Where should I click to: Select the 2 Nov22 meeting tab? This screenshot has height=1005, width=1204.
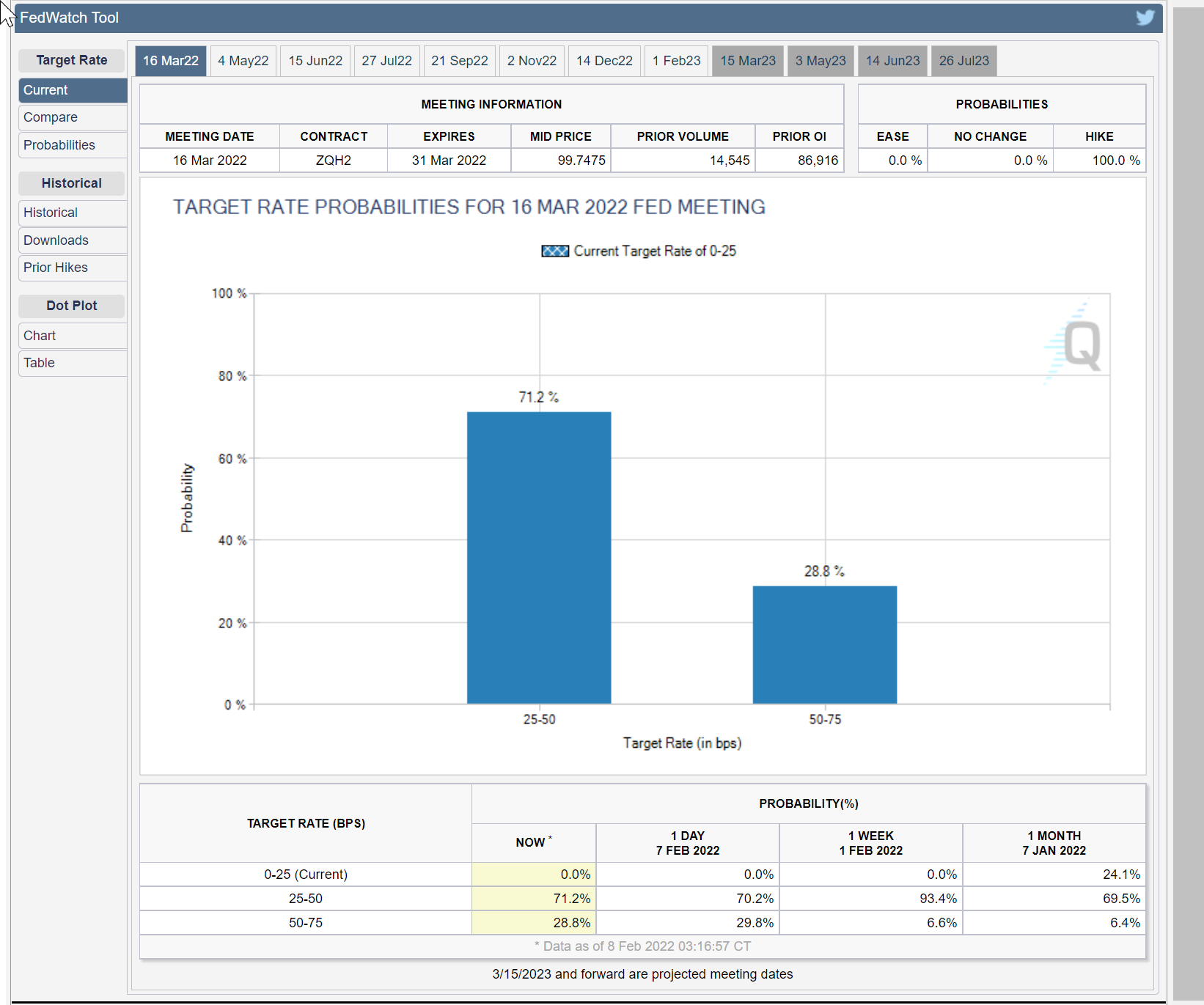pos(532,61)
